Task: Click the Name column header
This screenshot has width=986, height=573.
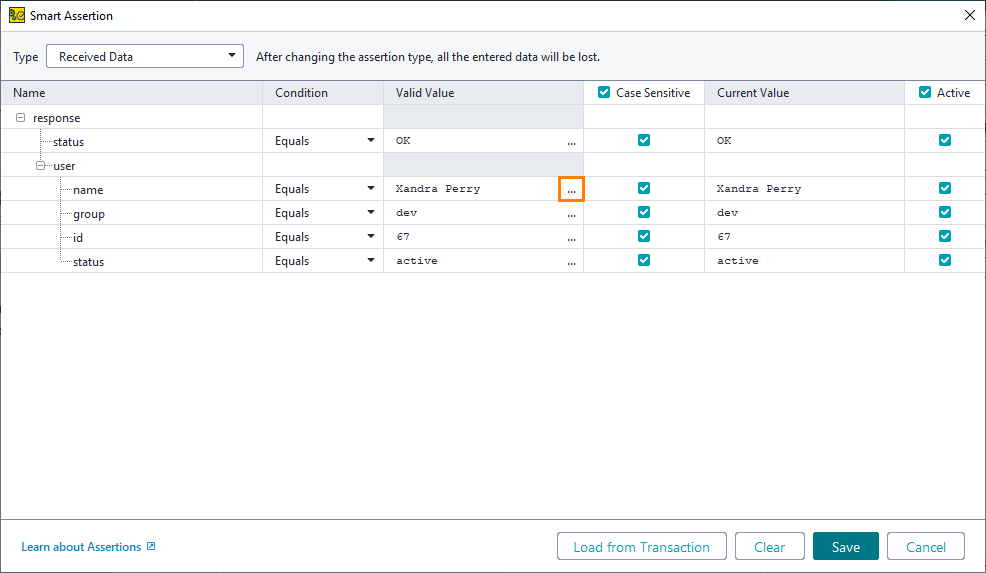Action: (131, 92)
